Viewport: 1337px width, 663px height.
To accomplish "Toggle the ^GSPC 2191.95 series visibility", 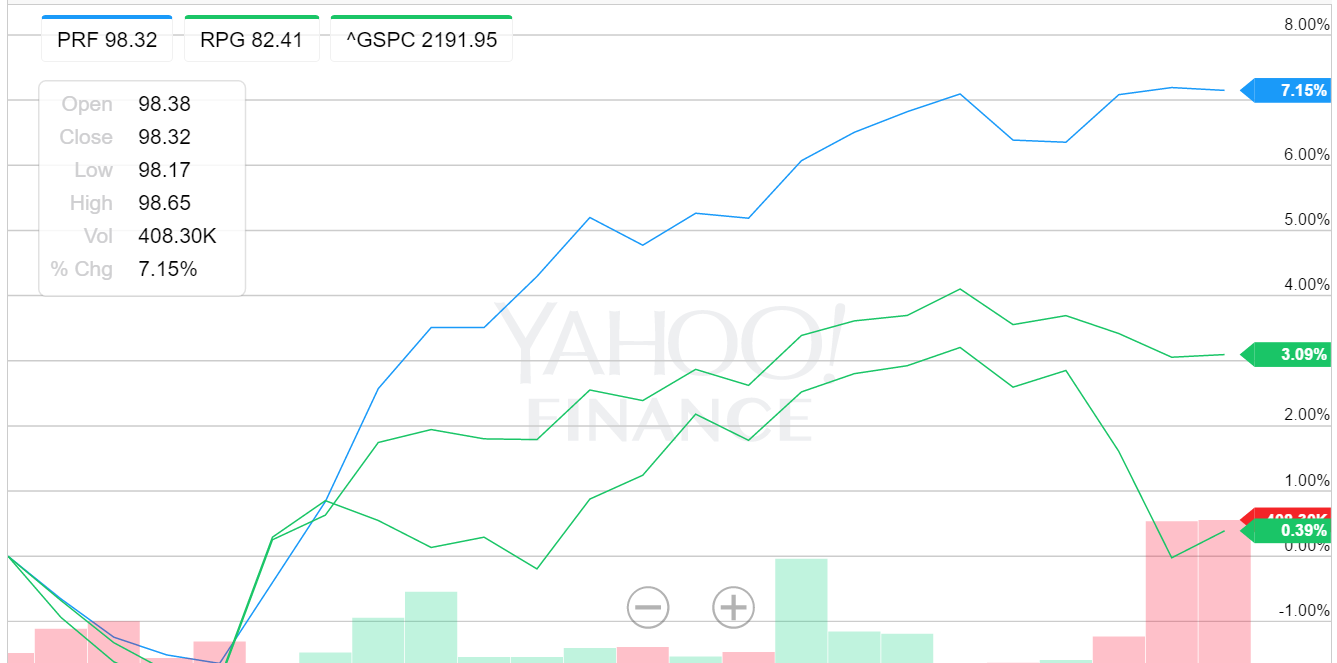I will coord(421,40).
